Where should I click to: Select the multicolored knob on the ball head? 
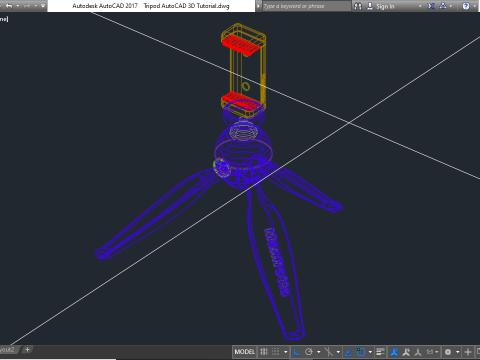[x=222, y=167]
